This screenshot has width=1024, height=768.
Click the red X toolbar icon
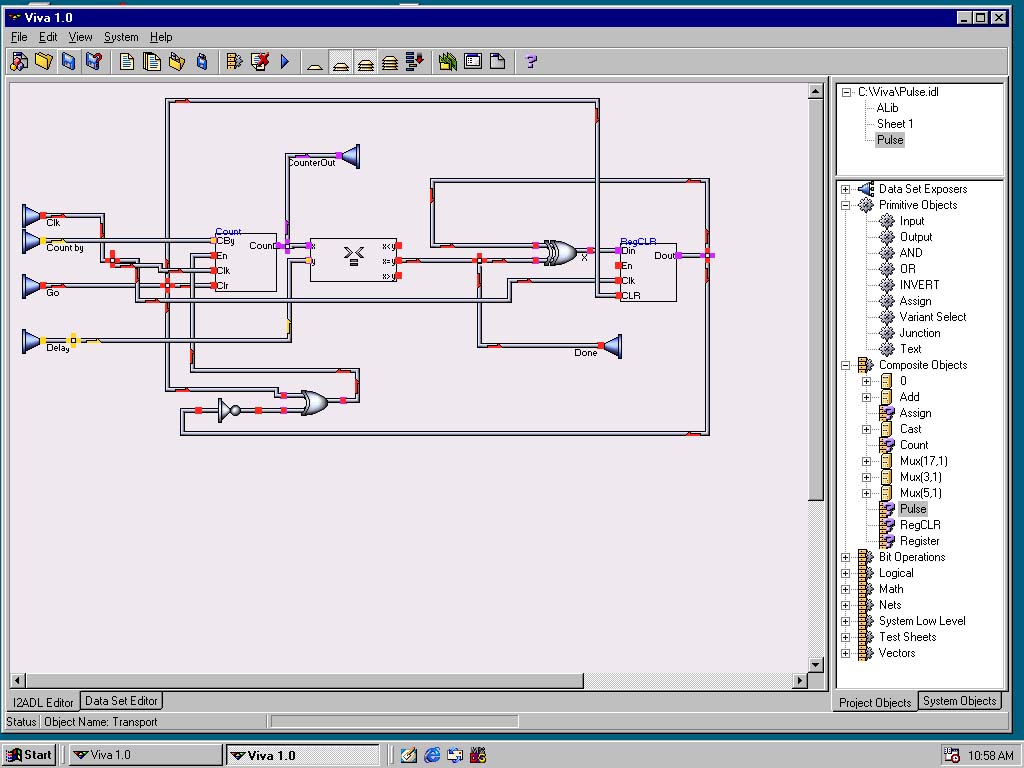pyautogui.click(x=260, y=62)
